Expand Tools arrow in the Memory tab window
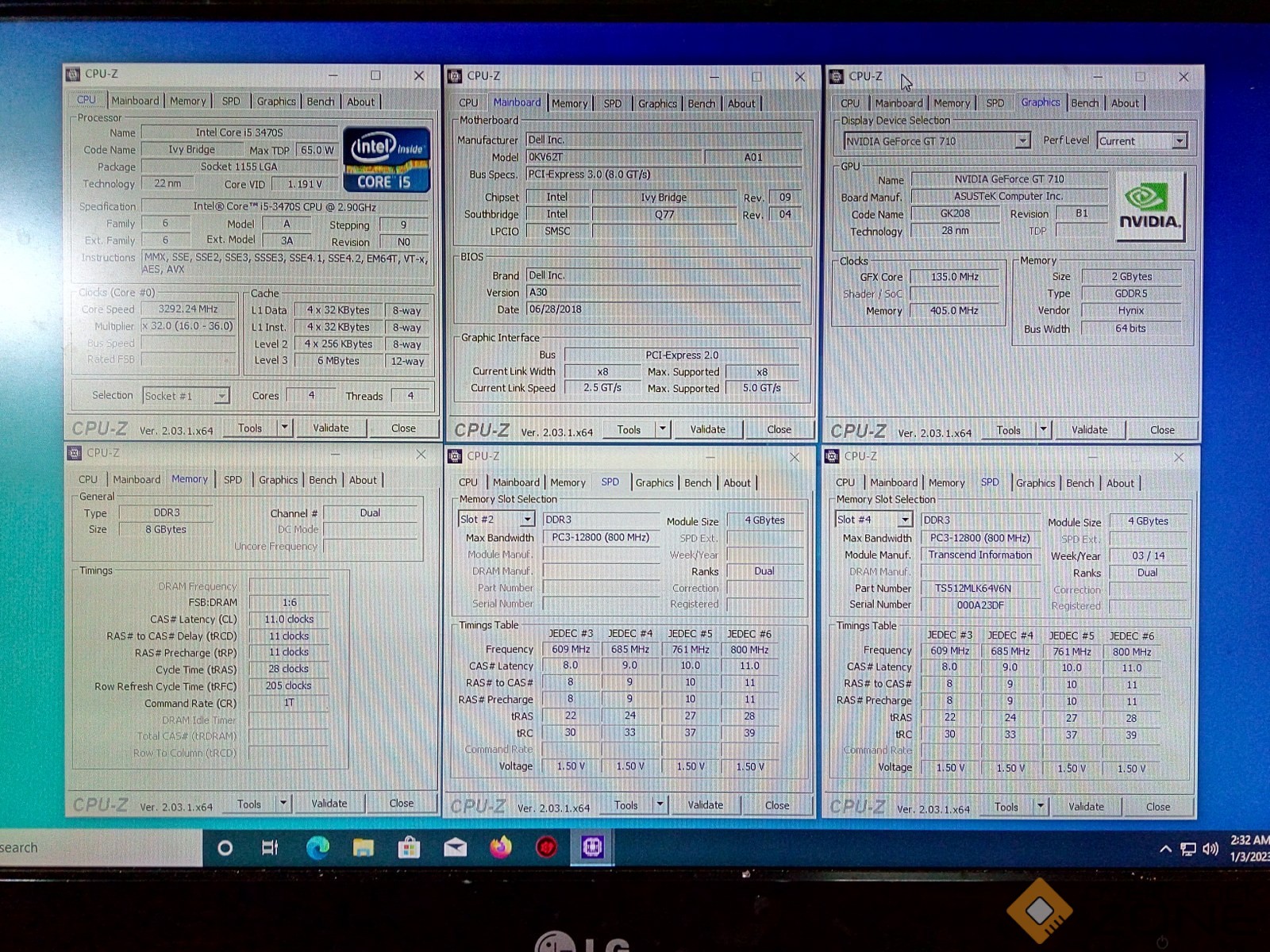The image size is (1270, 952). point(283,804)
